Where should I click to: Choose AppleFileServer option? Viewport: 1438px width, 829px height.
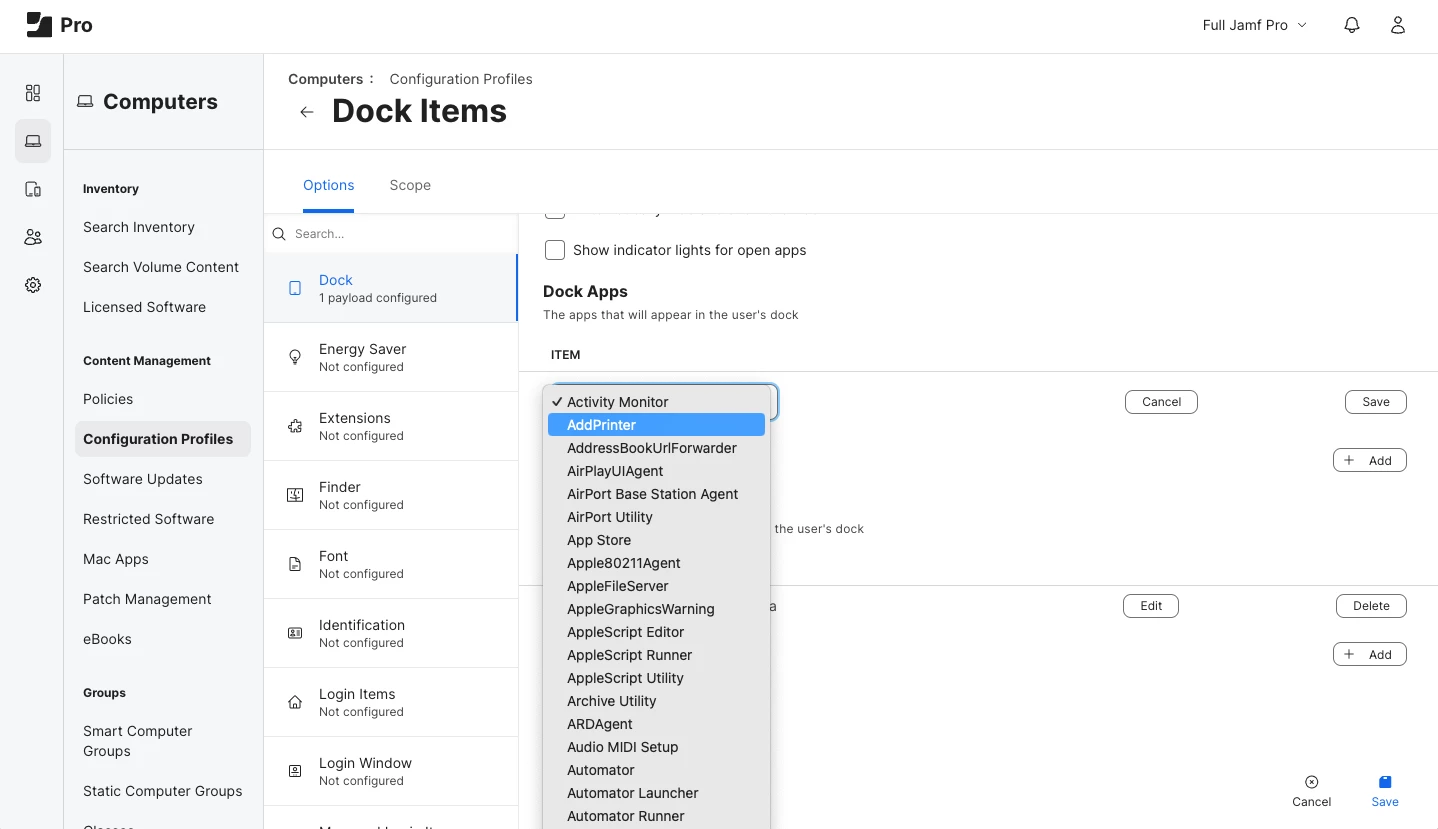coord(656,586)
